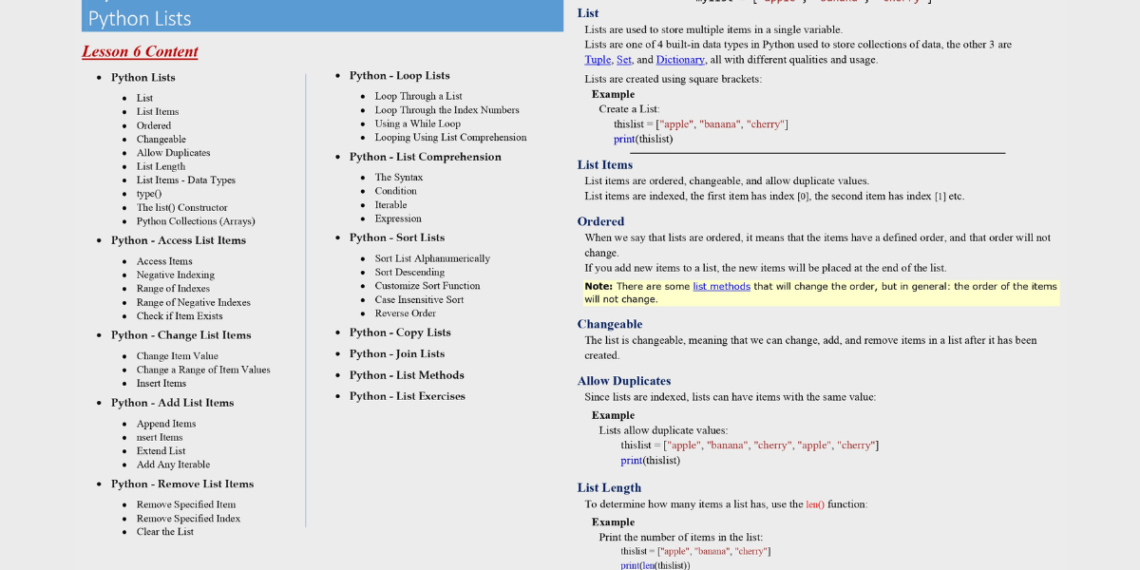Click the 'Python Lists' page title banner
This screenshot has width=1140, height=570.
coord(322,16)
